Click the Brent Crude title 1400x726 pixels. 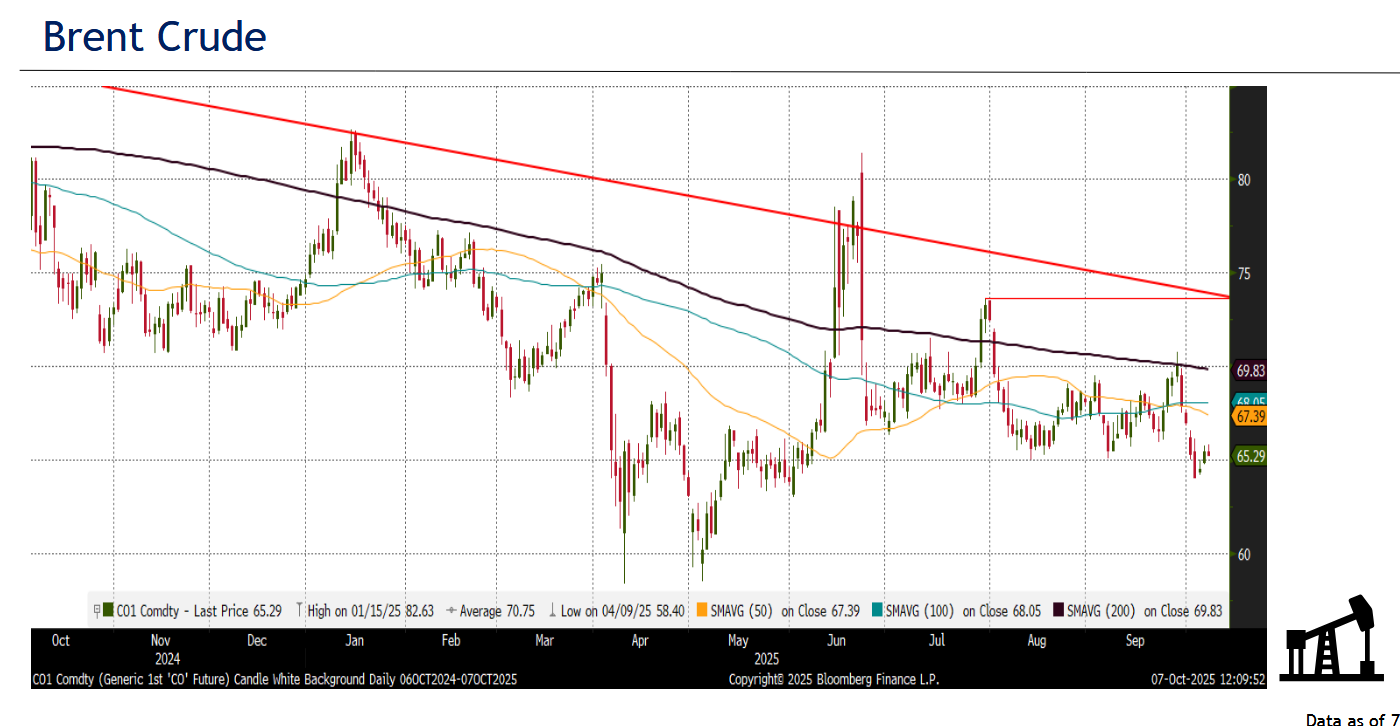click(155, 38)
